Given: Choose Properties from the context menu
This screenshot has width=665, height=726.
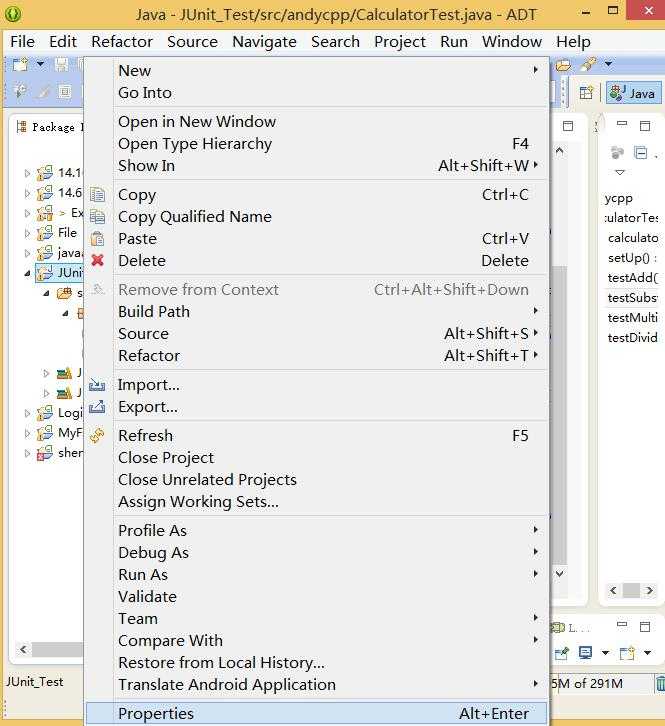Looking at the screenshot, I should pyautogui.click(x=316, y=713).
